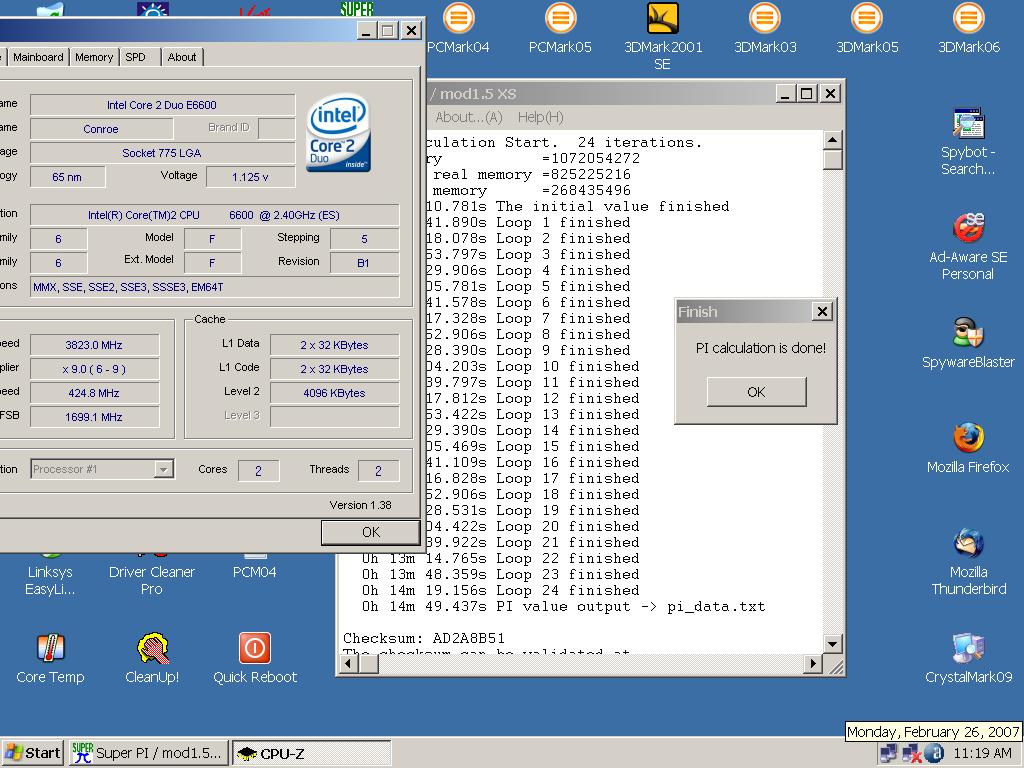The width and height of the screenshot is (1024, 768).
Task: Open the 3DMark06 desktop icon
Action: pyautogui.click(x=968, y=29)
